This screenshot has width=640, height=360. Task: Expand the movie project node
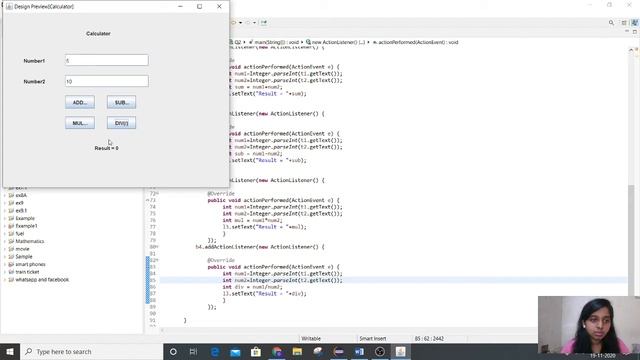(x=5, y=249)
